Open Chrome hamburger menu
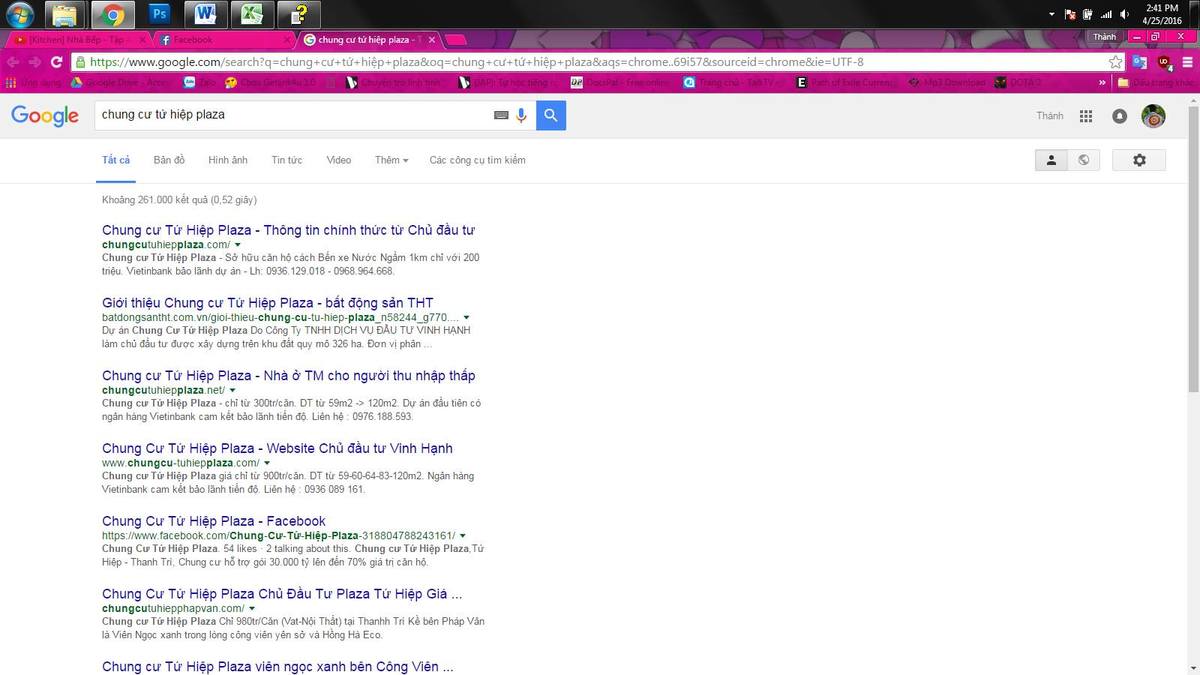Image resolution: width=1200 pixels, height=675 pixels. pyautogui.click(x=1186, y=62)
